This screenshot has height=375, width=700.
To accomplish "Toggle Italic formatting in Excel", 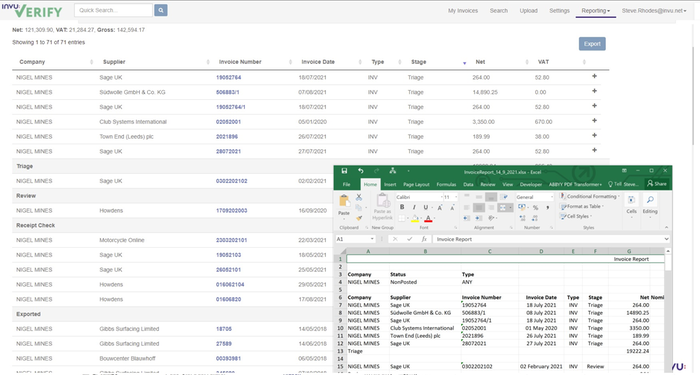I will (414, 207).
